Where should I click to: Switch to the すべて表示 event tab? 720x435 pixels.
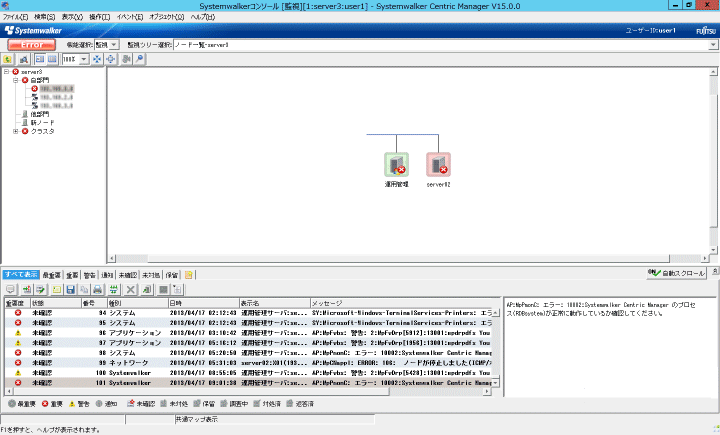click(x=21, y=275)
